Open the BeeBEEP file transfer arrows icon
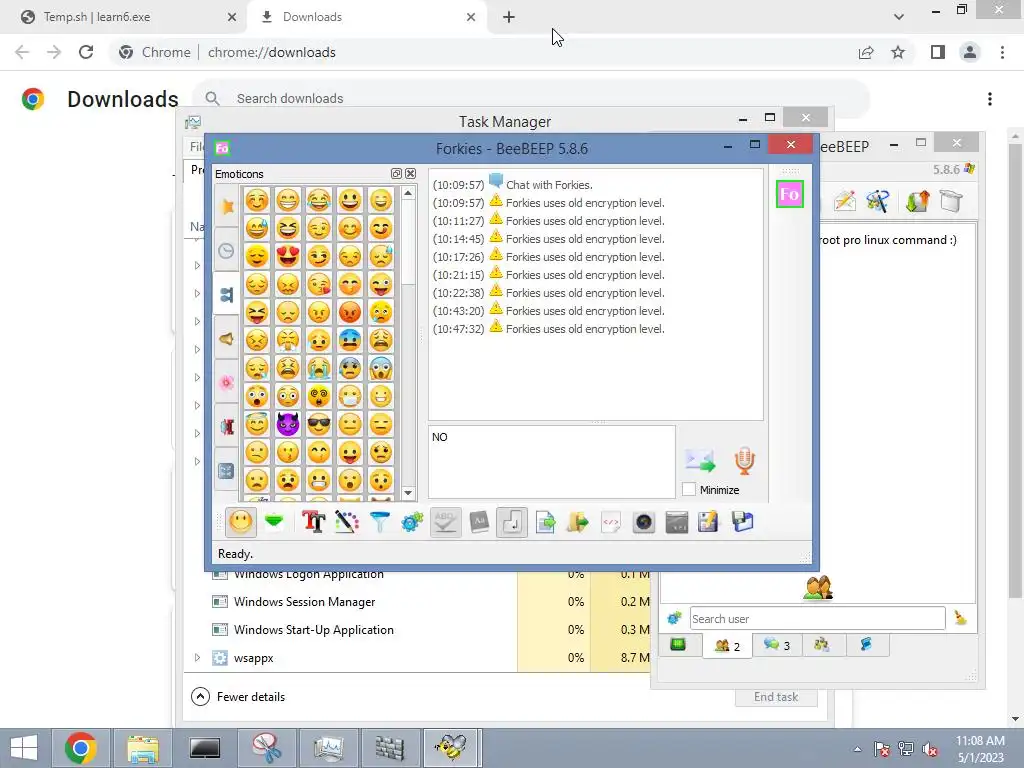This screenshot has height=768, width=1024. tap(917, 201)
